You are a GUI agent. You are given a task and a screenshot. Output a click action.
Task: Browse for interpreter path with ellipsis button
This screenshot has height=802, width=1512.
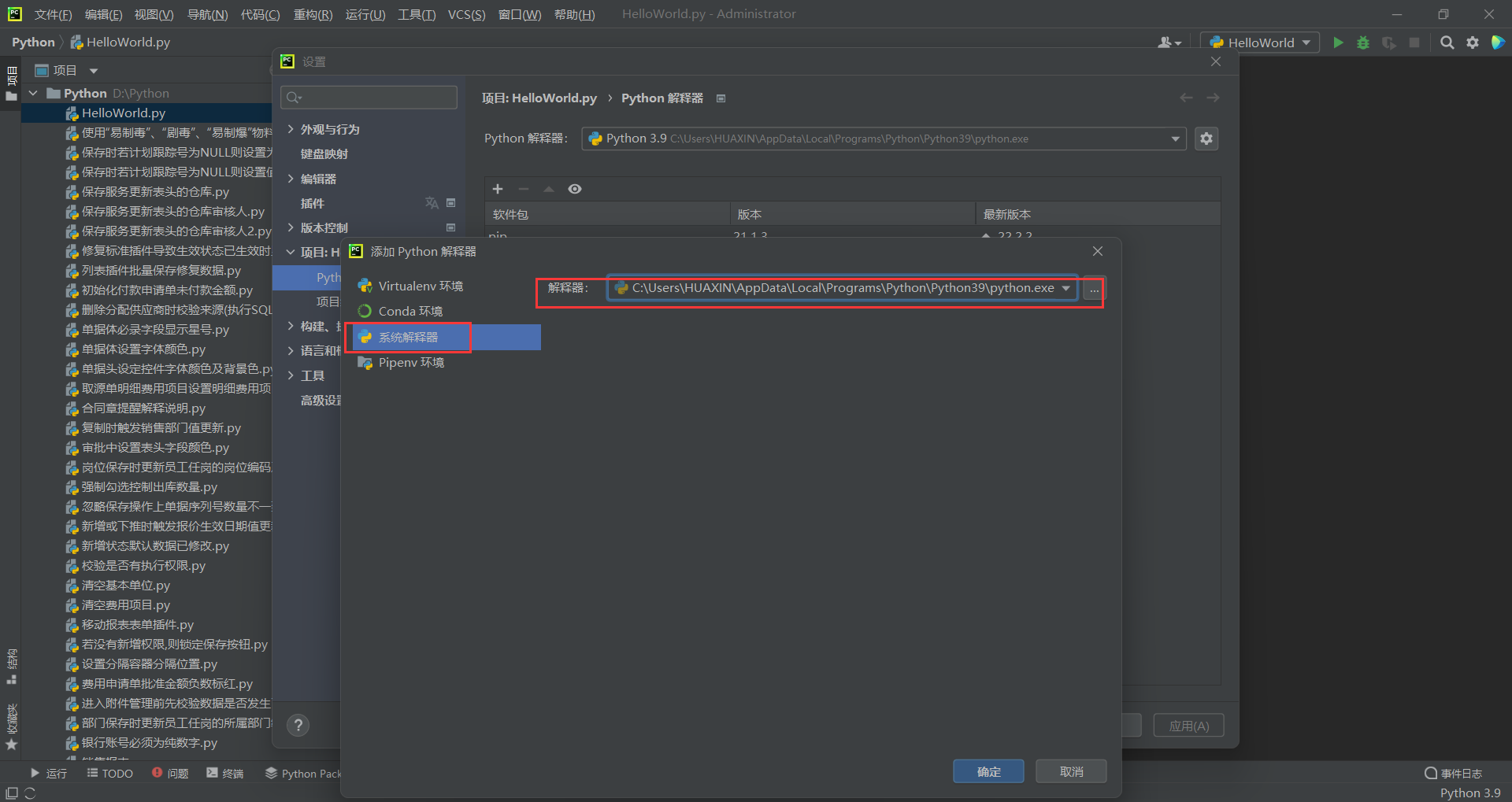click(1094, 289)
